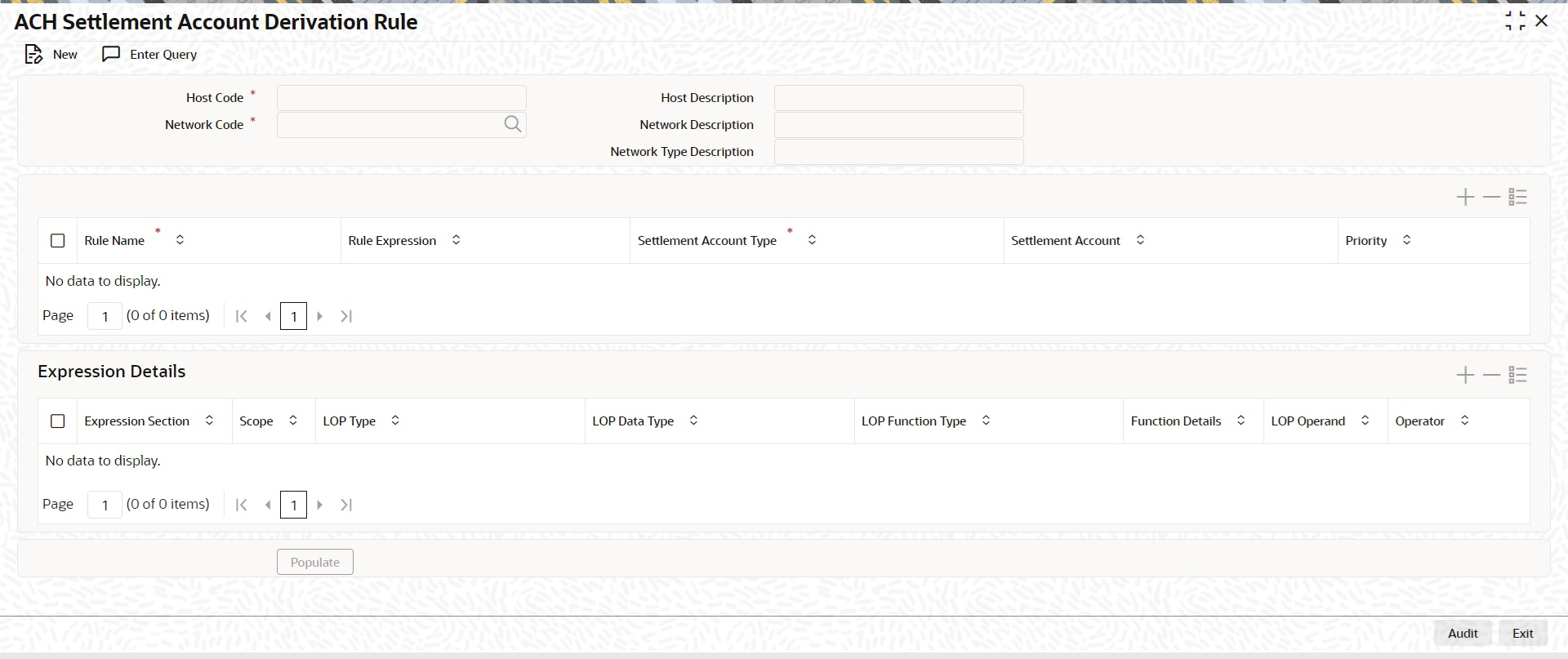
Task: Sort by Scope column
Action: (293, 421)
